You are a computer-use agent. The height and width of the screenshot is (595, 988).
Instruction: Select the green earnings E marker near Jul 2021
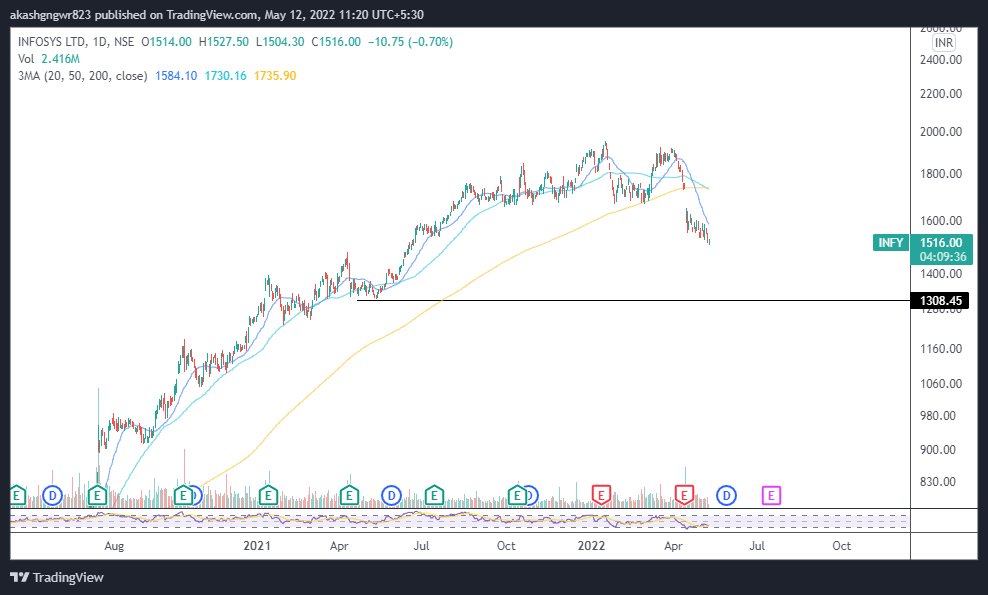point(434,495)
